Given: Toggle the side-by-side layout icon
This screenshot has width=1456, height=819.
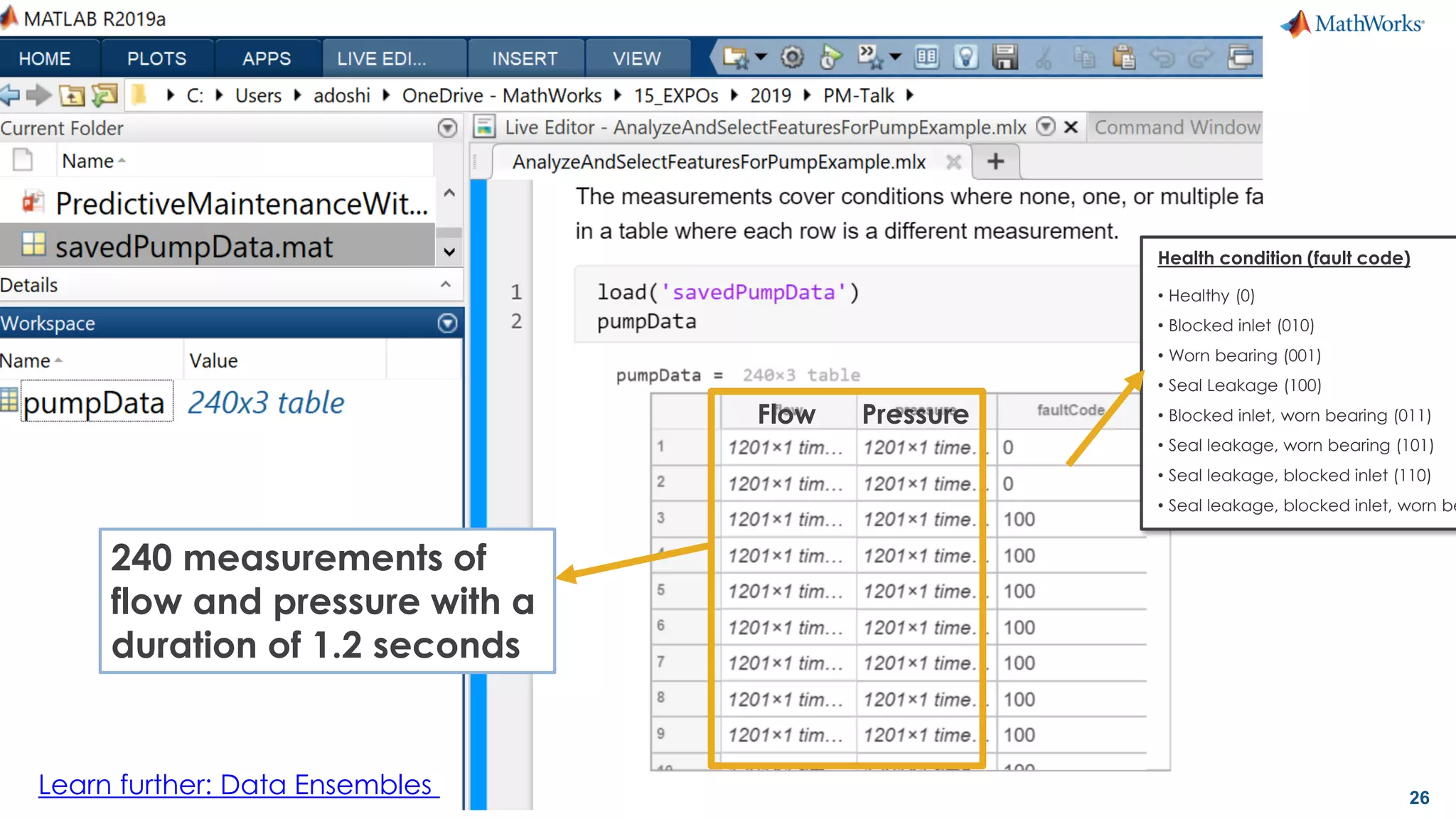Looking at the screenshot, I should (x=926, y=58).
